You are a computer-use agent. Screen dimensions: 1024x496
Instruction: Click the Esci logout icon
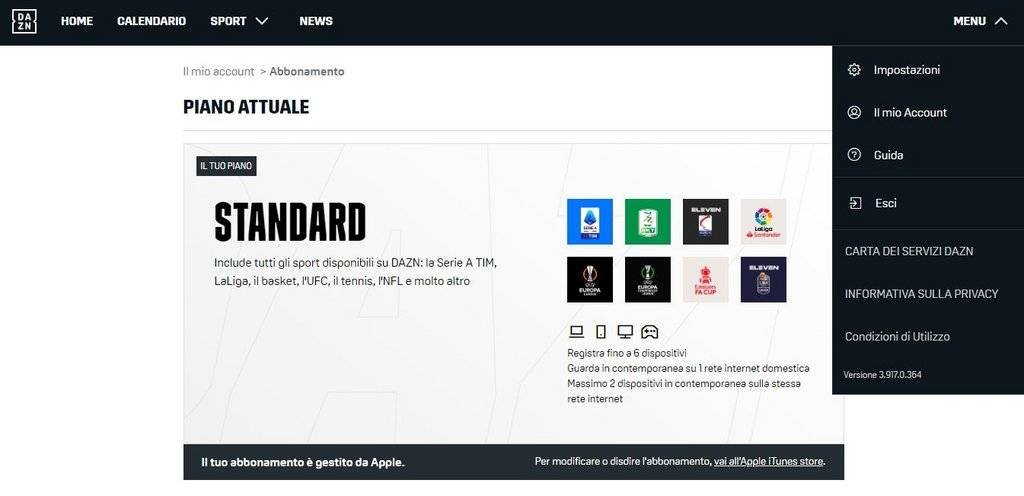tap(855, 203)
